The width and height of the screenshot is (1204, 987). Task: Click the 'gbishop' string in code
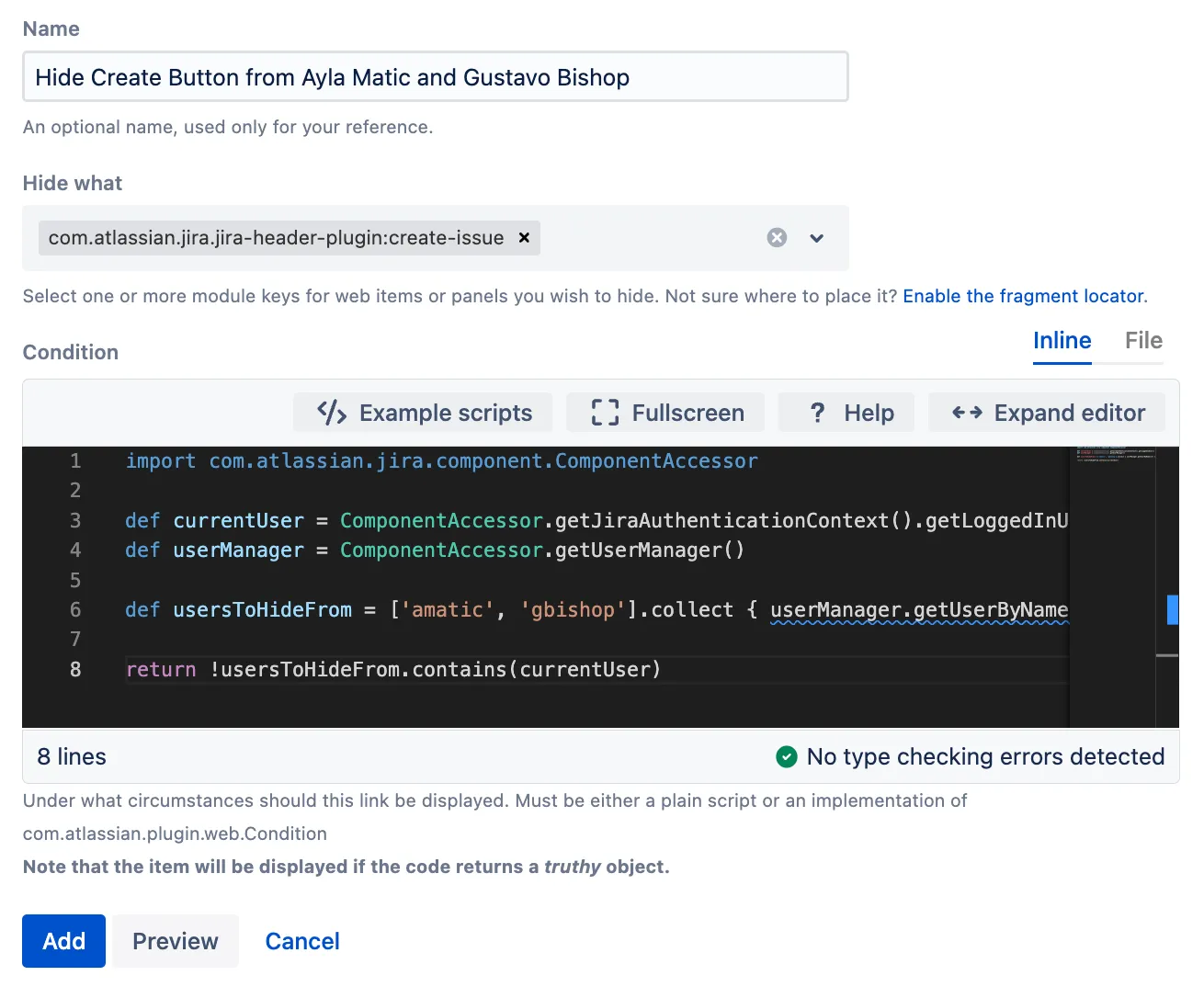pos(573,610)
